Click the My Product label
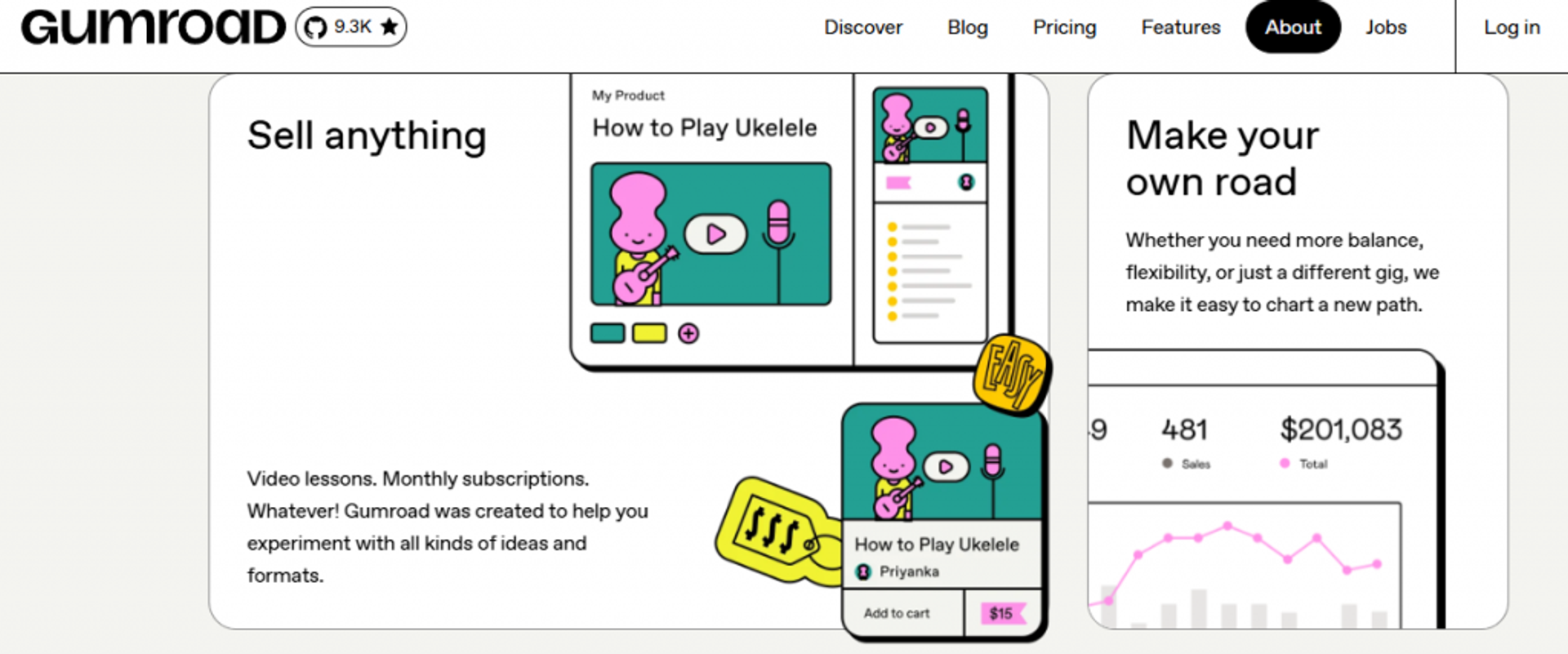1568x654 pixels. tap(628, 96)
